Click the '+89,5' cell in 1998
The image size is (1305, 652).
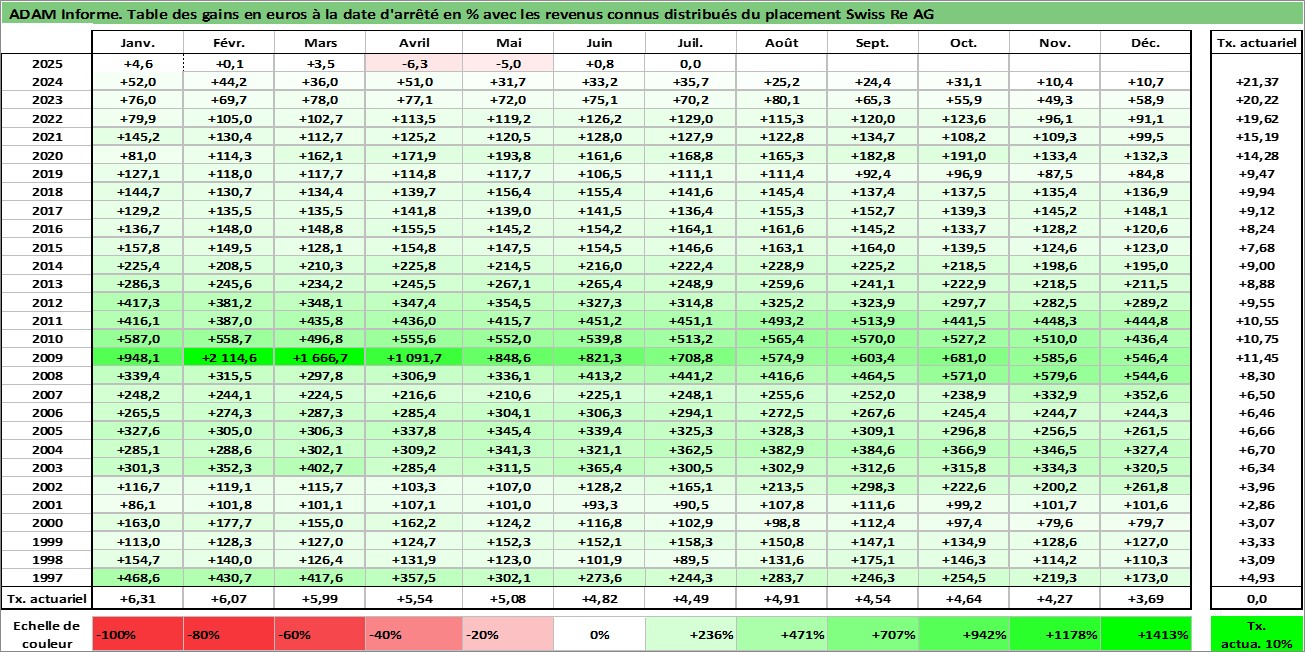[x=690, y=559]
